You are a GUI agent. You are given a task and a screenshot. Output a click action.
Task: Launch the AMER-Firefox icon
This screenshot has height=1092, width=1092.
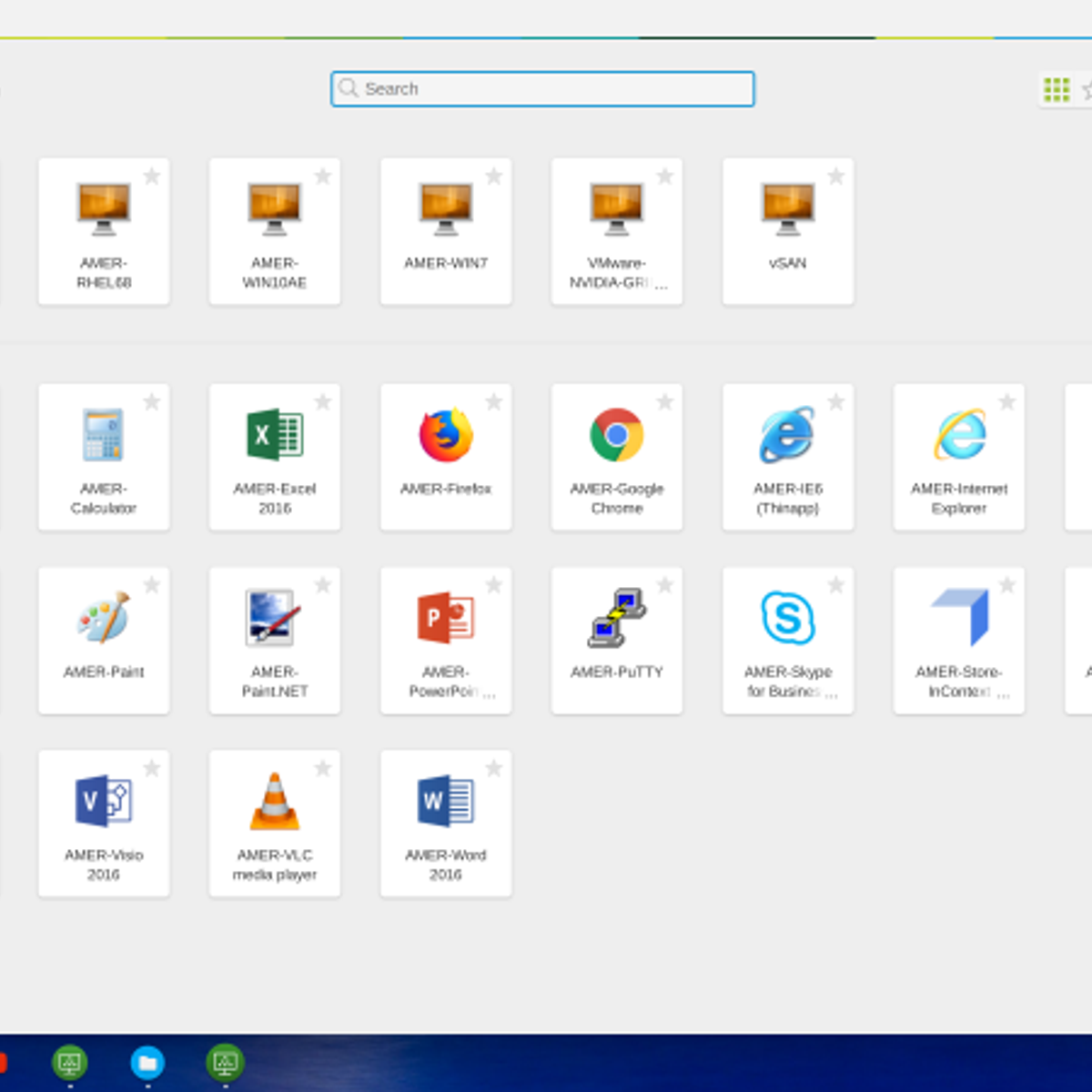pos(446,435)
